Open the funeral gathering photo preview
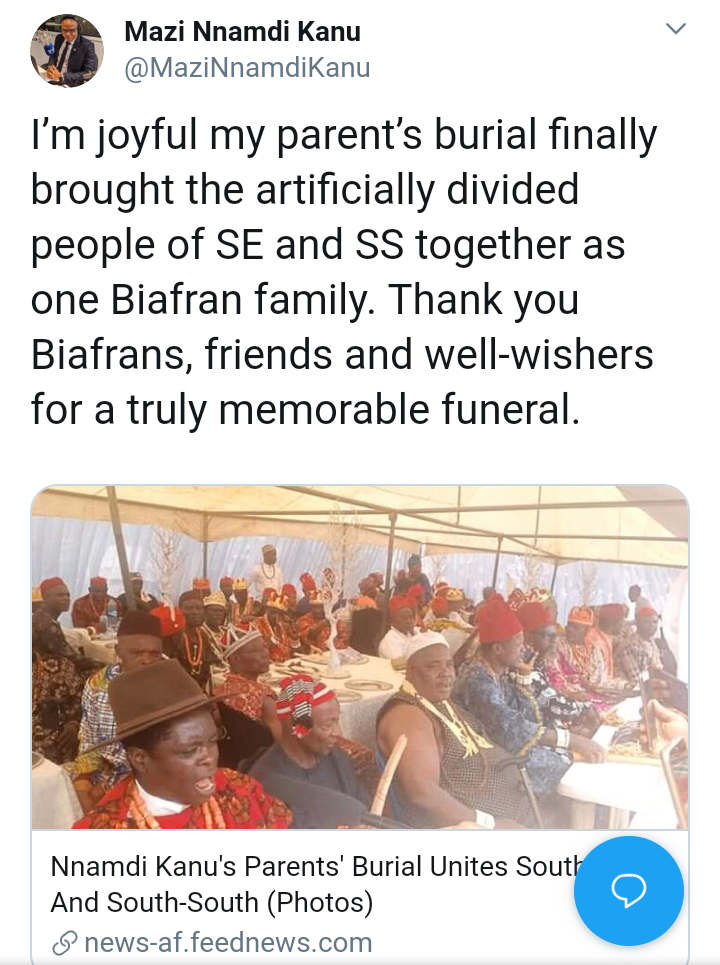 tap(360, 657)
